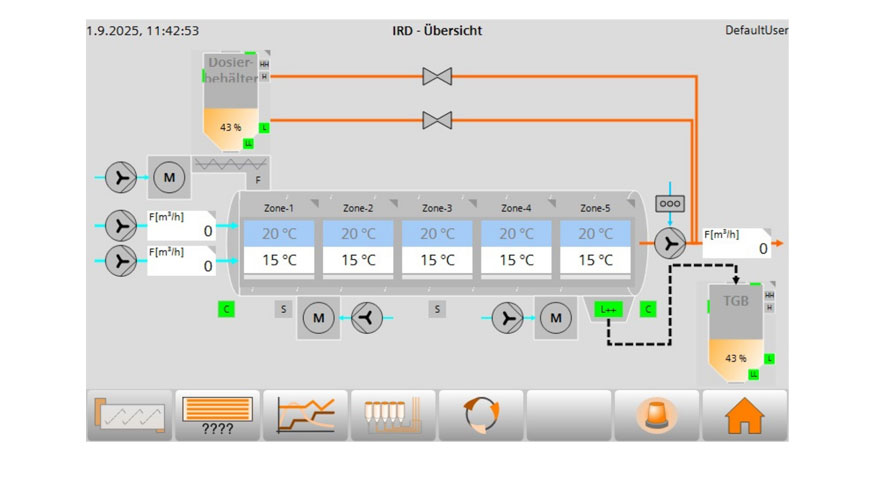Click the green L indicator on Dosierbehälter
Viewport: 875px width, 500px height.
click(x=265, y=128)
